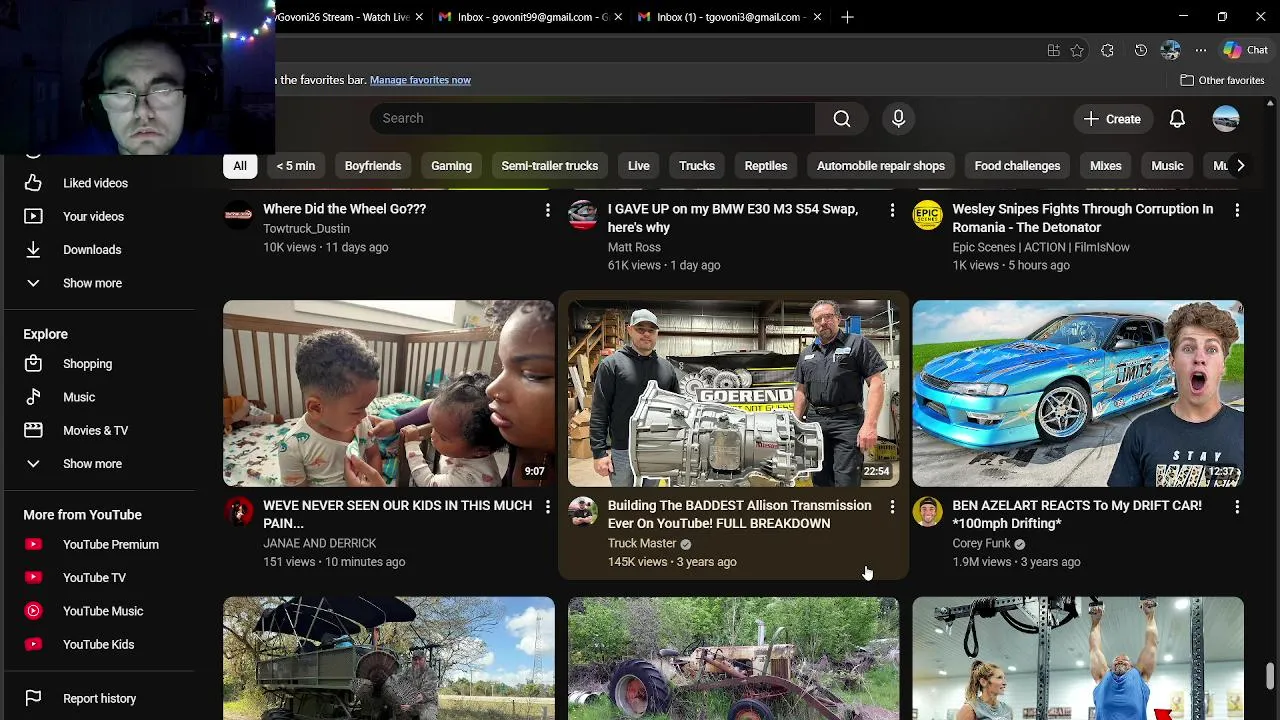Image resolution: width=1280 pixels, height=720 pixels.
Task: Select the Live filter chip
Action: point(638,166)
